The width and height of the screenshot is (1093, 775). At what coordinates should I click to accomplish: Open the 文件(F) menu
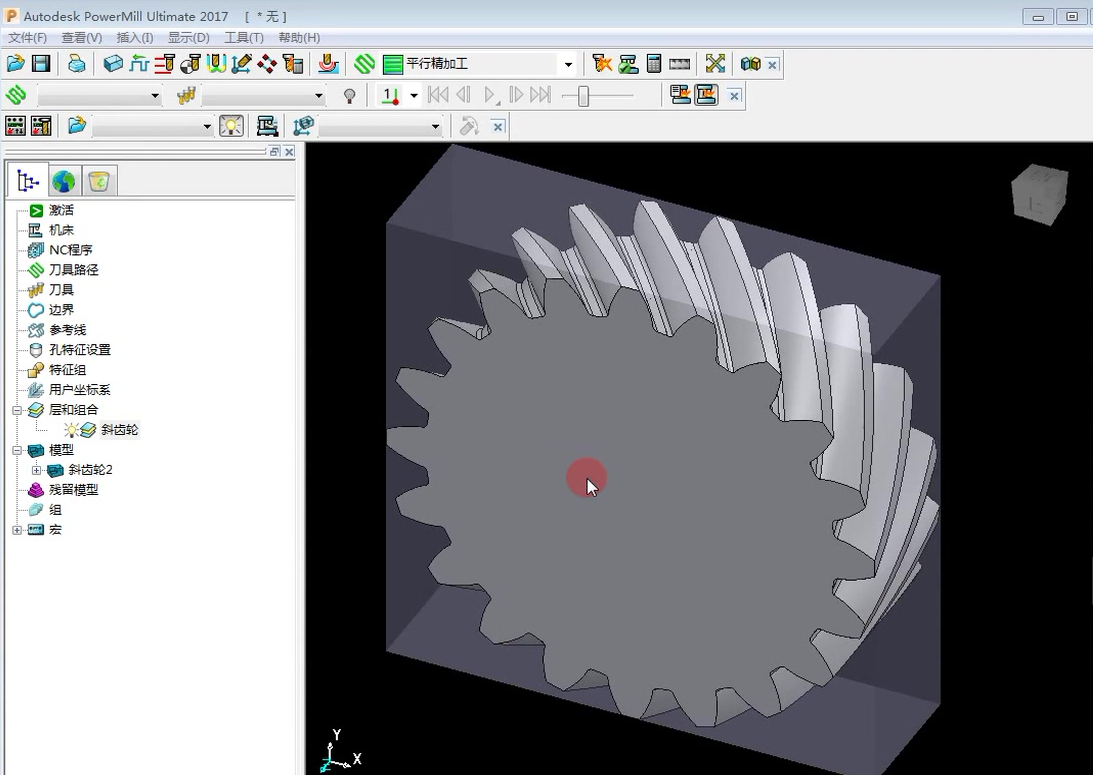[28, 38]
